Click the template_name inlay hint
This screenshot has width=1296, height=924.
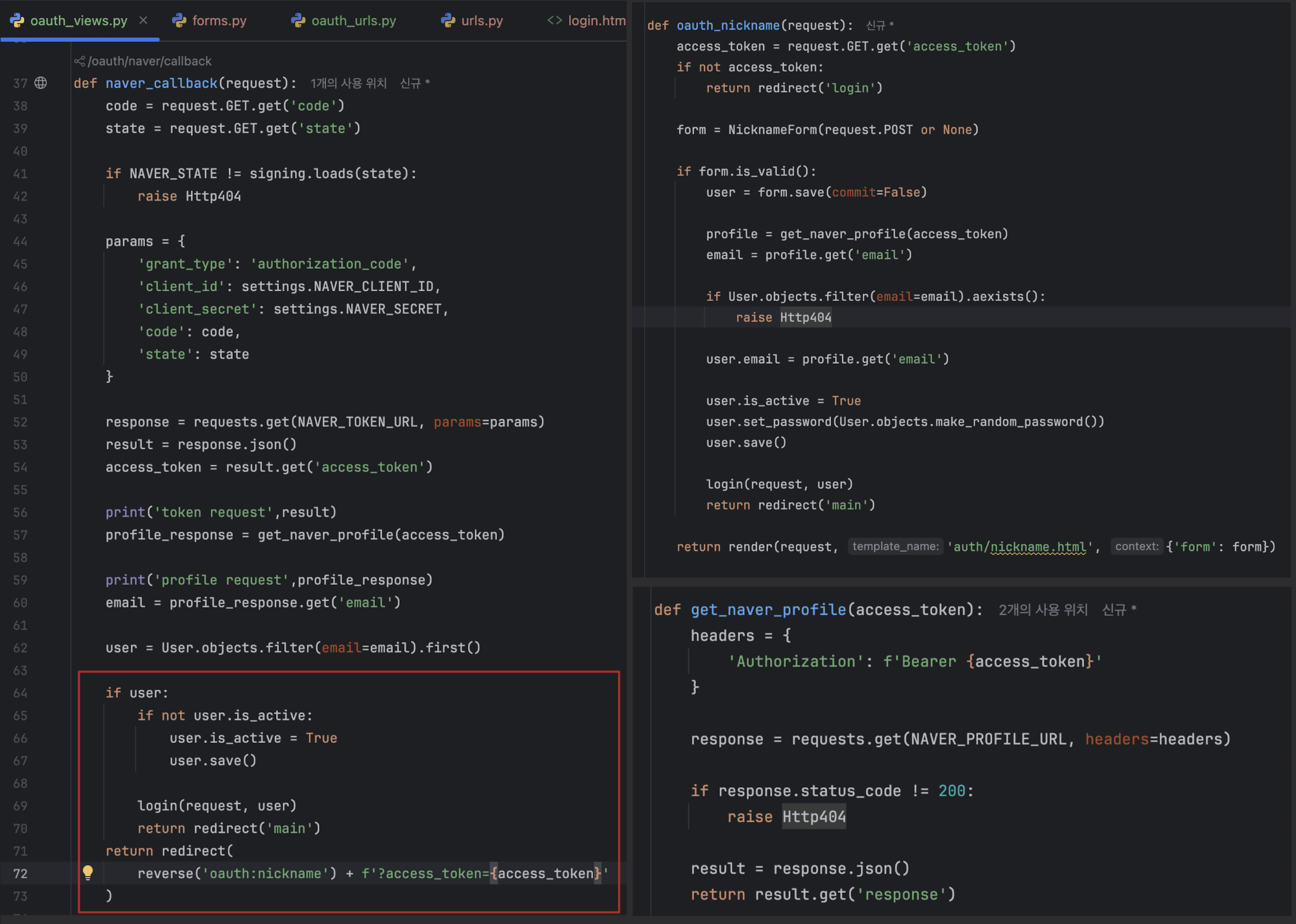pos(895,546)
